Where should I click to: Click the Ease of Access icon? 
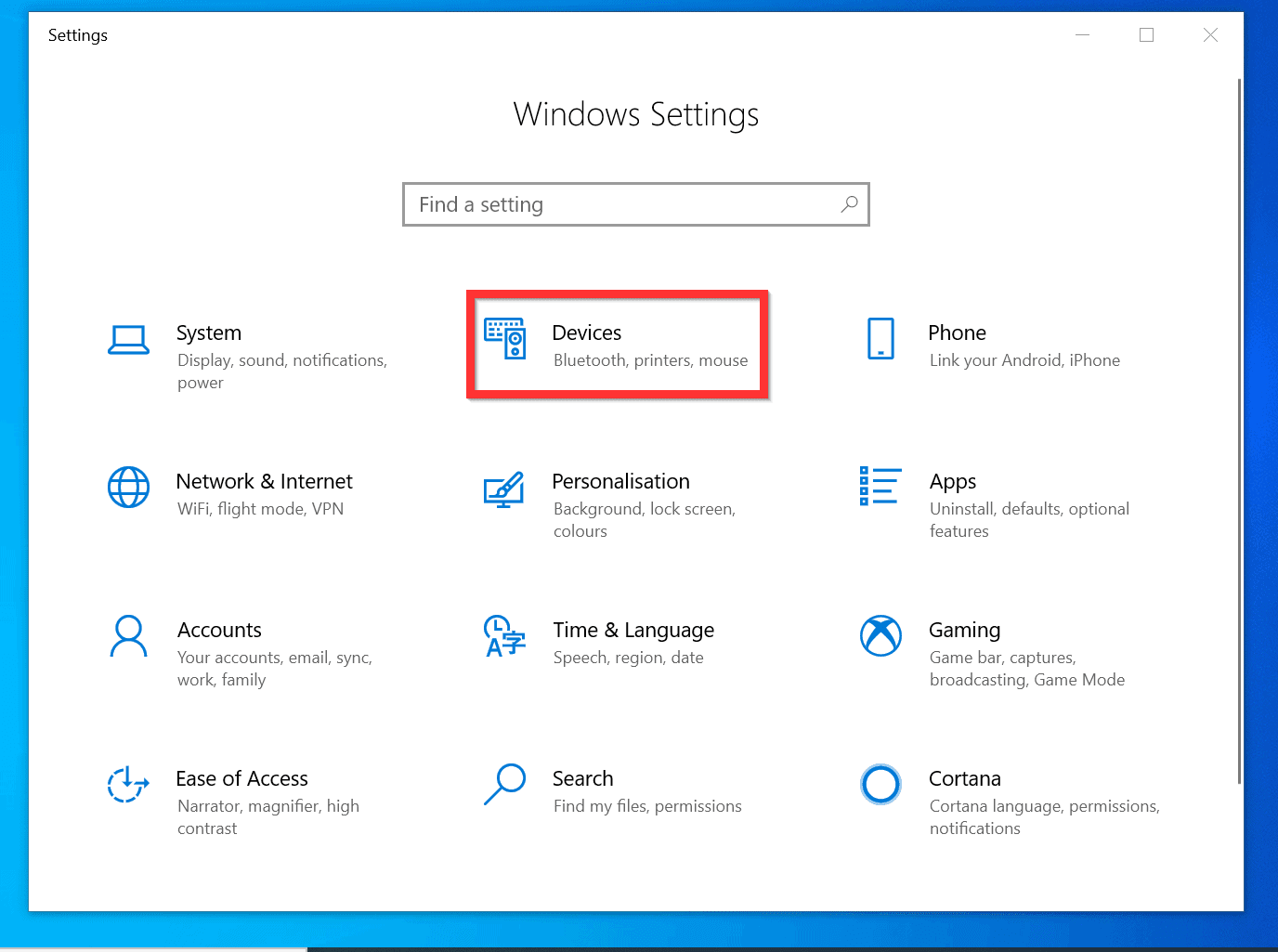pos(128,785)
